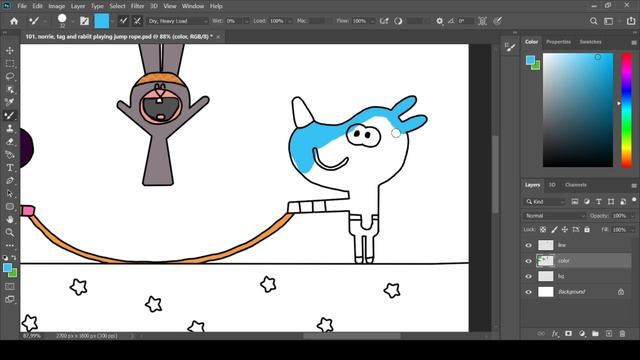Select the Mixer Brush tool in toolbox
This screenshot has height=360, width=640.
[x=10, y=115]
